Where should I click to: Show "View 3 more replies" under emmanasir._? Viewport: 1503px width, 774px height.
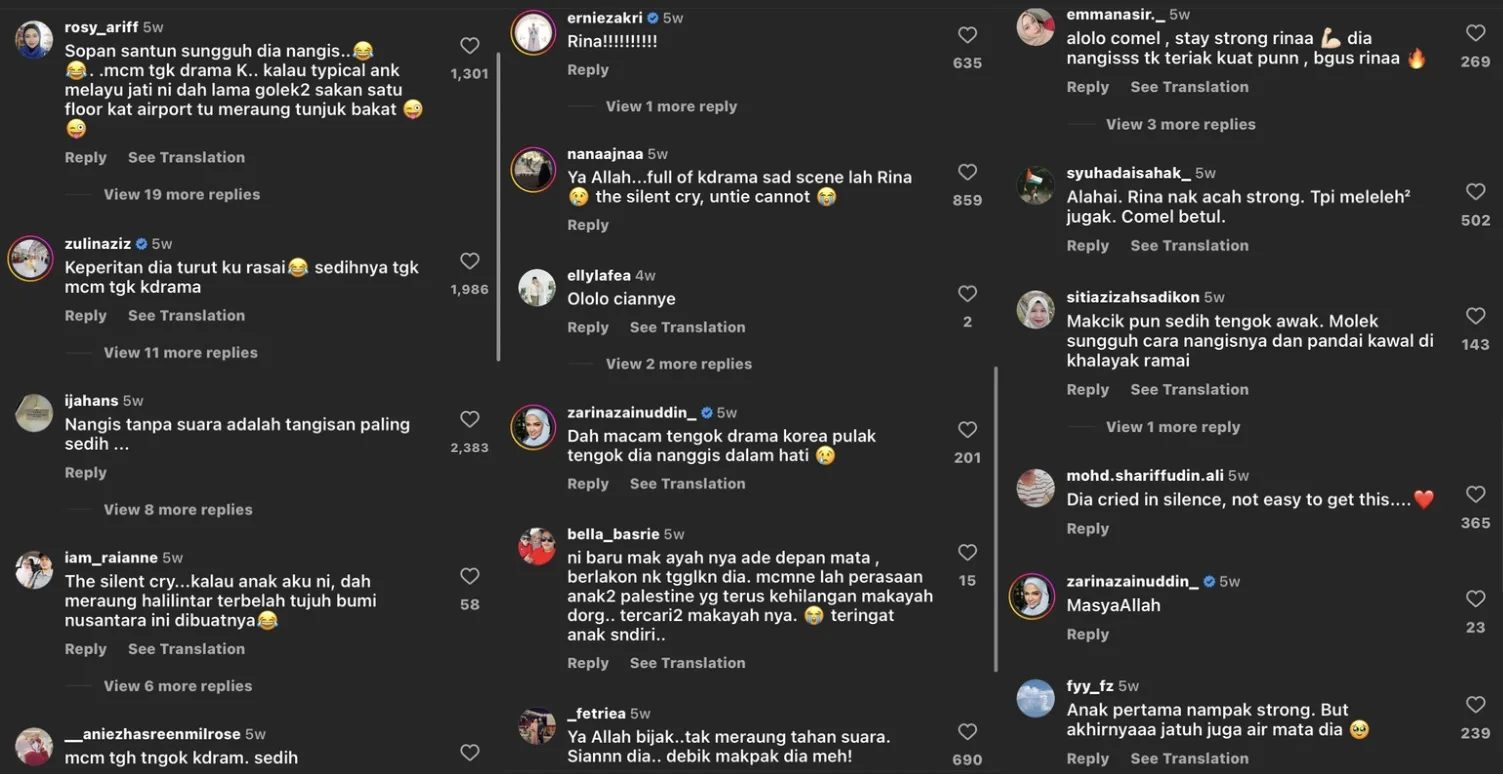[x=1180, y=124]
